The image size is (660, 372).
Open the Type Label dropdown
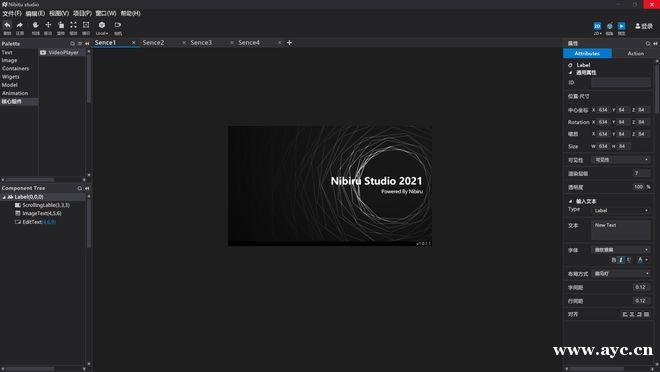point(621,210)
